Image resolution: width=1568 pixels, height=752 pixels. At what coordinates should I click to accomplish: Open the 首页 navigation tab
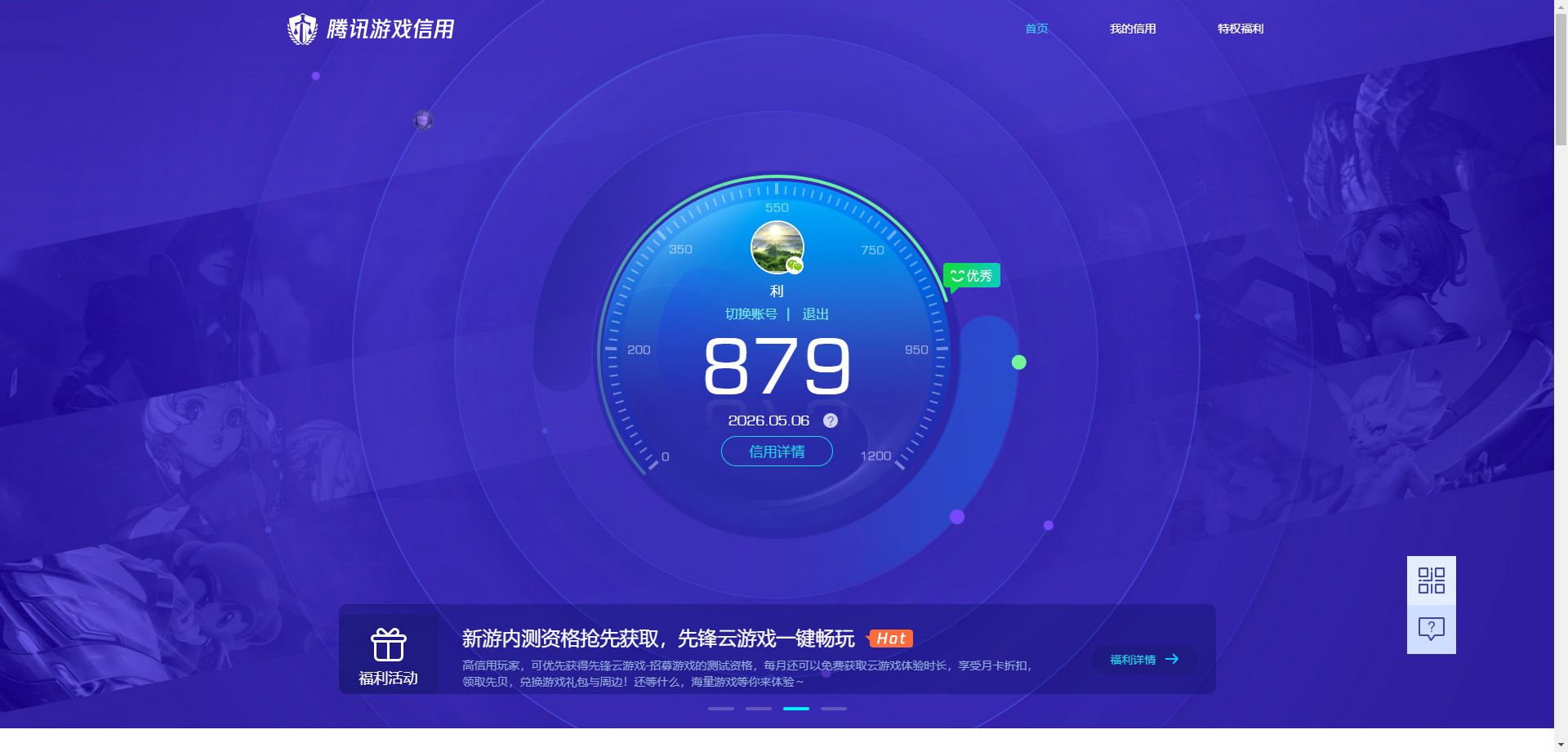(x=1036, y=29)
